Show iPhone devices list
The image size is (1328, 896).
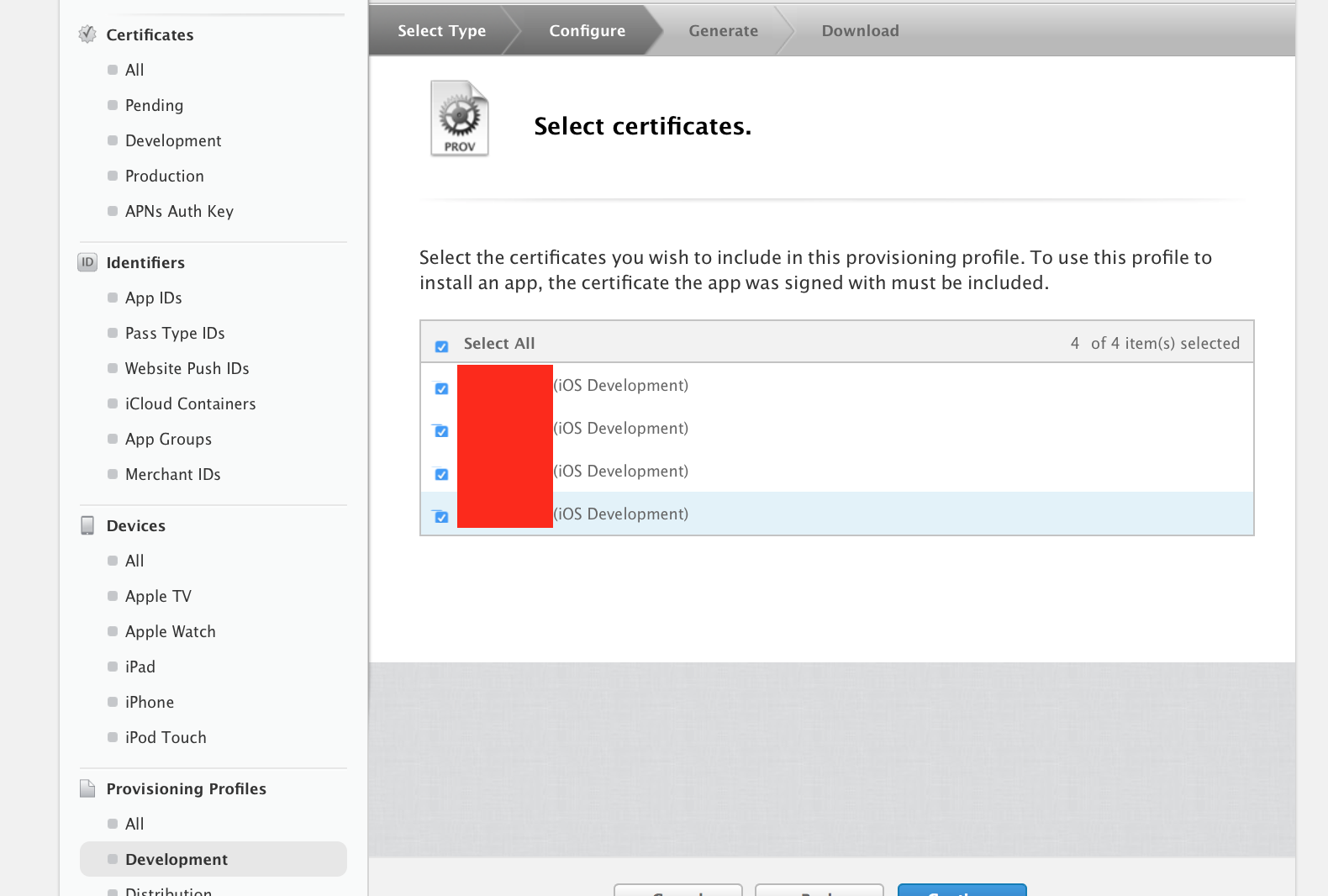point(149,702)
